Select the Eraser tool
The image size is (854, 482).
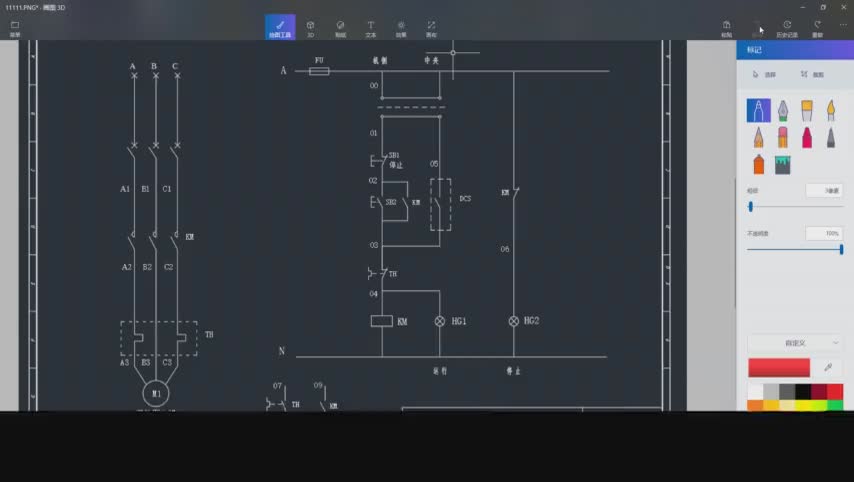pyautogui.click(x=783, y=137)
